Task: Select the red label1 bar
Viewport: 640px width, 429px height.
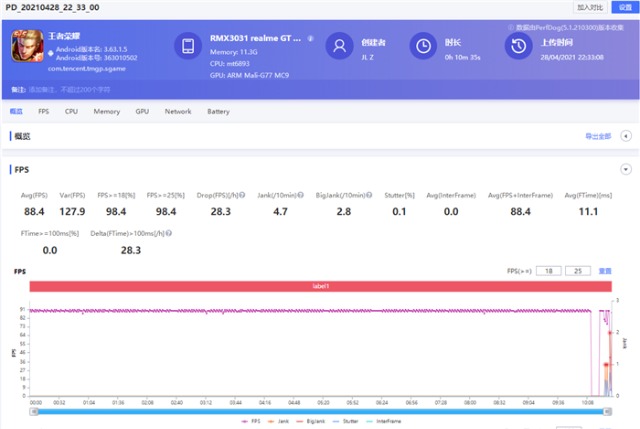Action: [320, 286]
